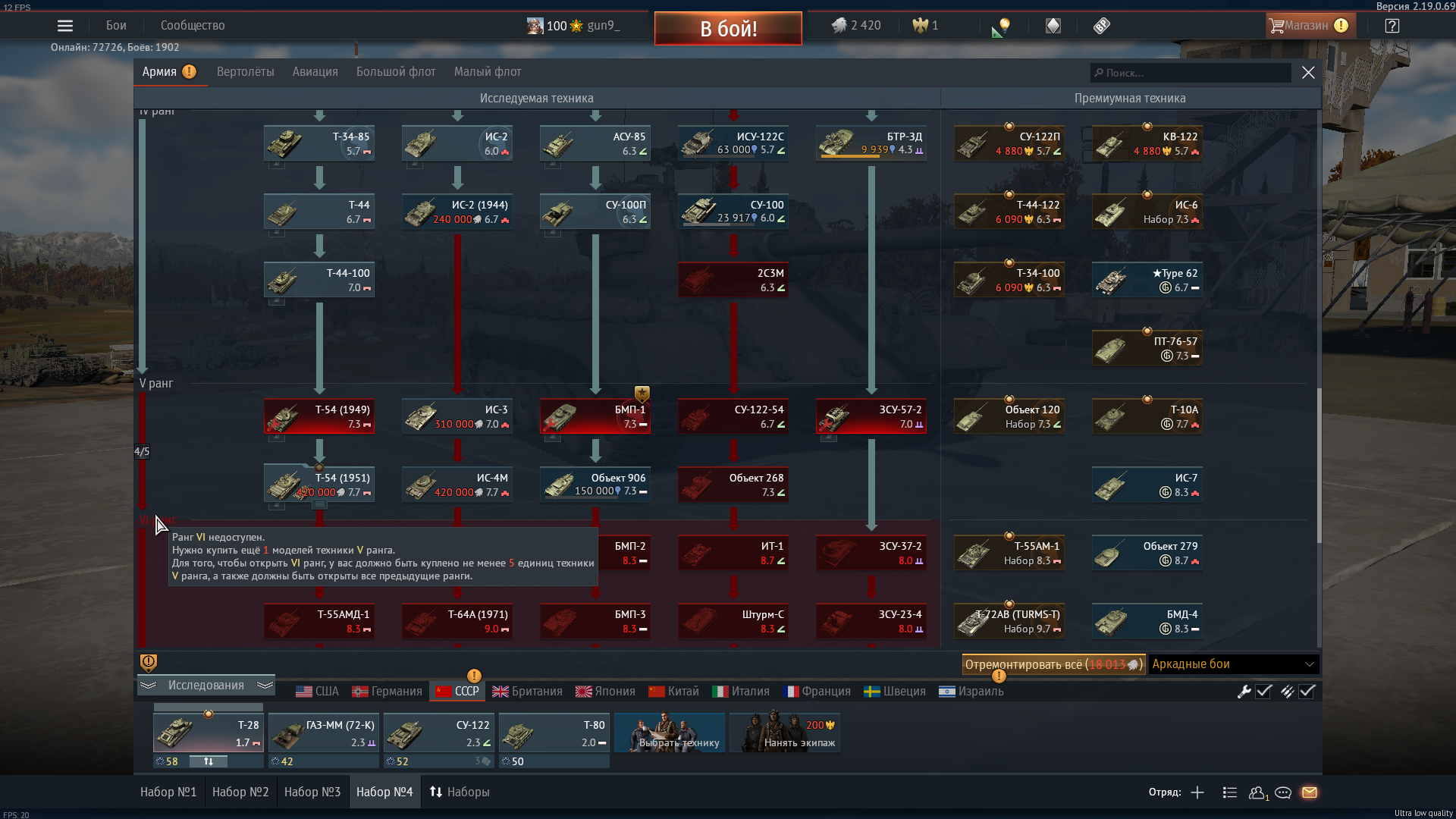Screen dimensions: 1456x819
Task: Click the USA flag icon
Action: click(x=304, y=692)
